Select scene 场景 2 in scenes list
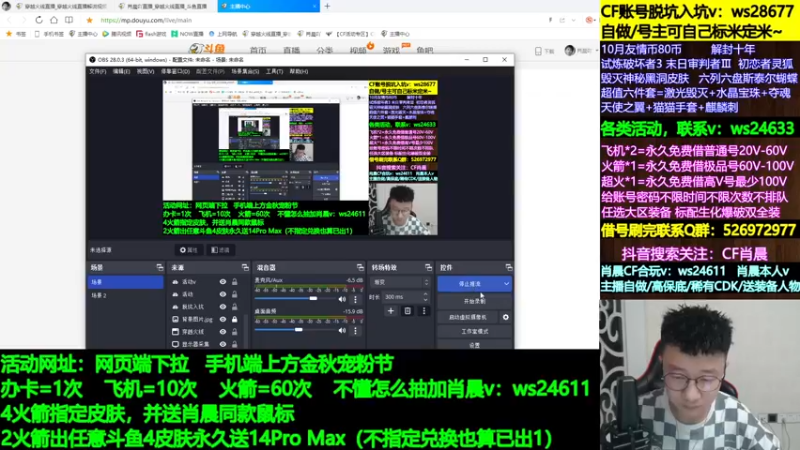 point(126,295)
